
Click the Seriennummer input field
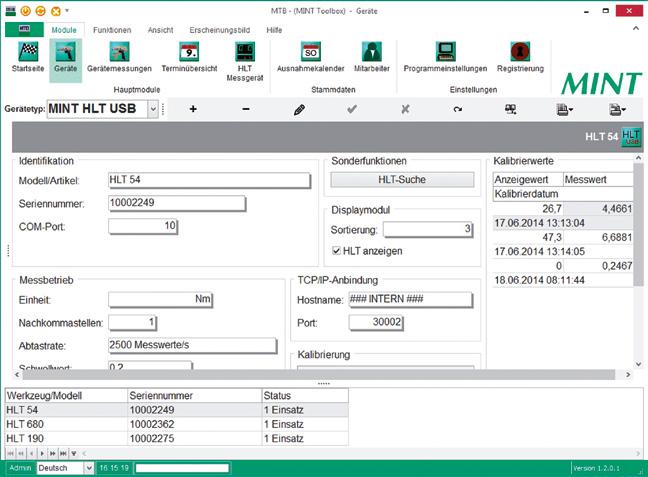[x=177, y=203]
